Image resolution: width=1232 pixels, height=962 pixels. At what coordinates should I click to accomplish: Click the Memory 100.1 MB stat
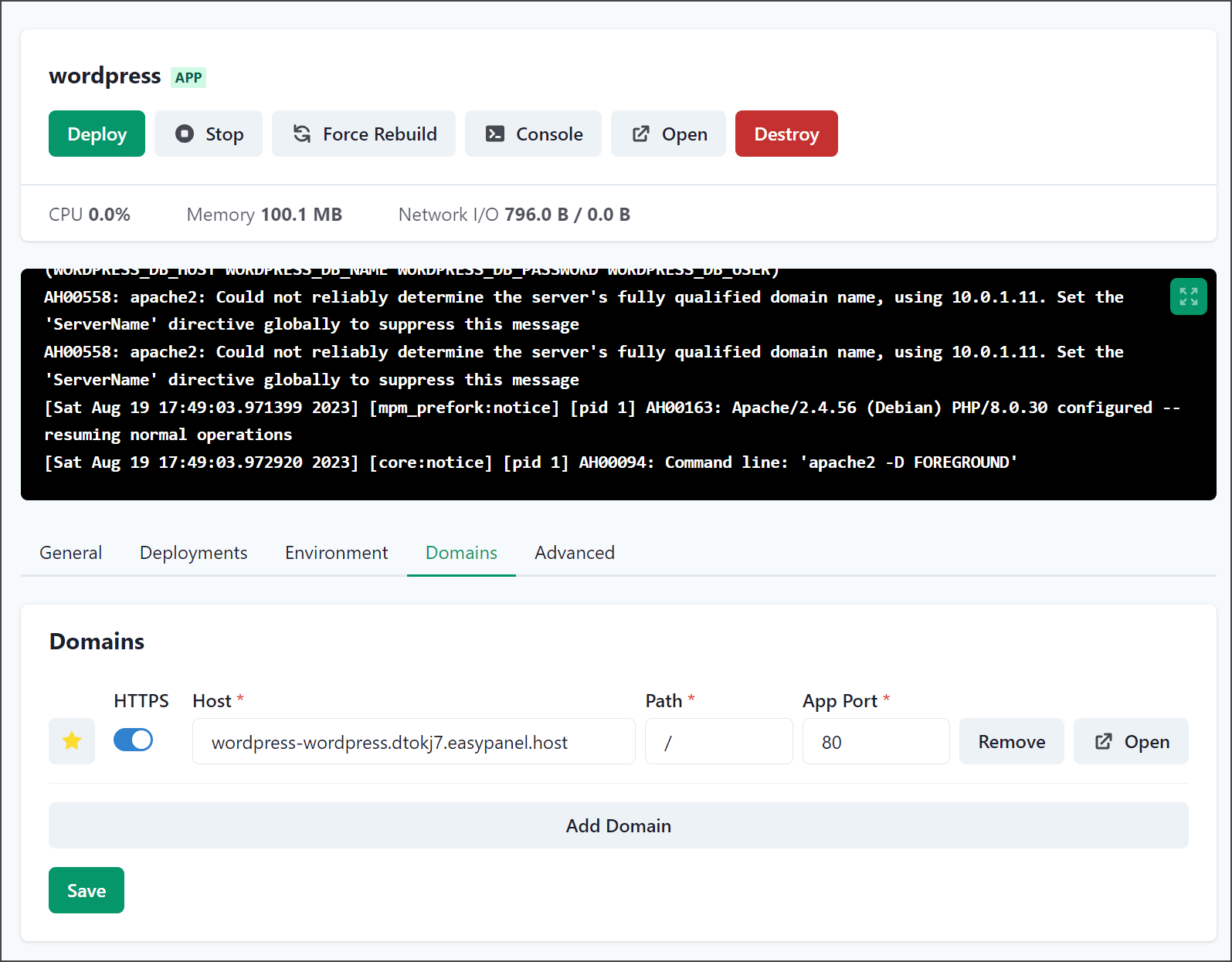pyautogui.click(x=264, y=215)
